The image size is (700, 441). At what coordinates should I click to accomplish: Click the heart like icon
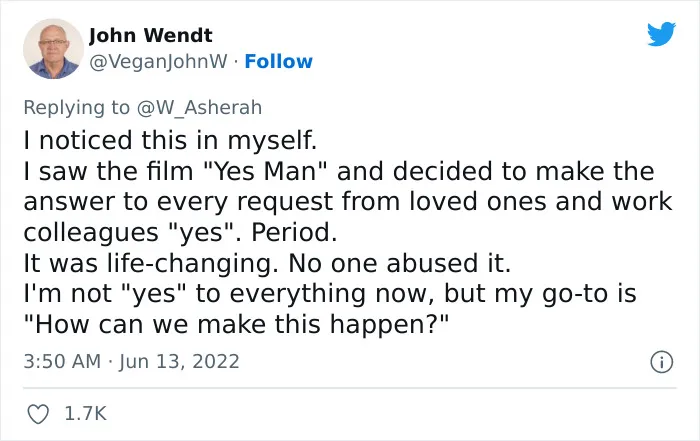38,414
